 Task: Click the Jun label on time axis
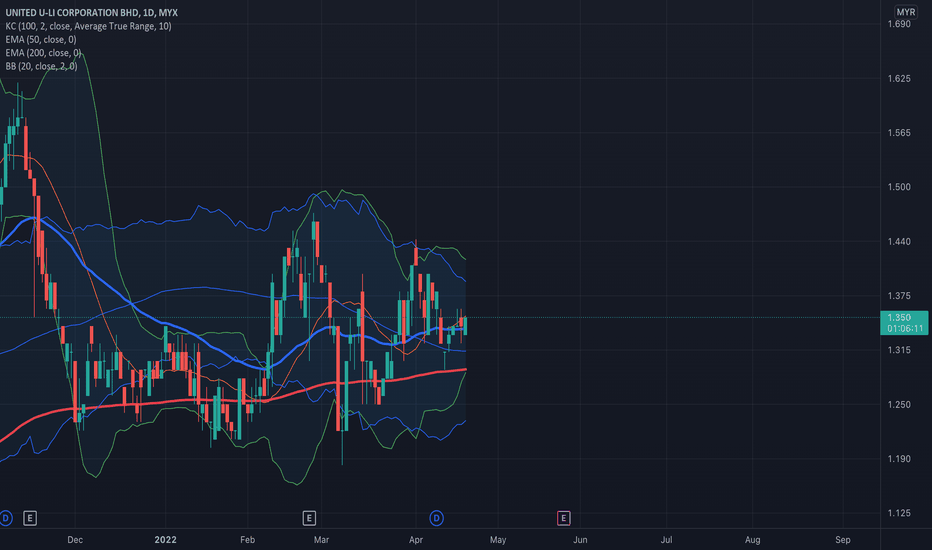[x=580, y=540]
